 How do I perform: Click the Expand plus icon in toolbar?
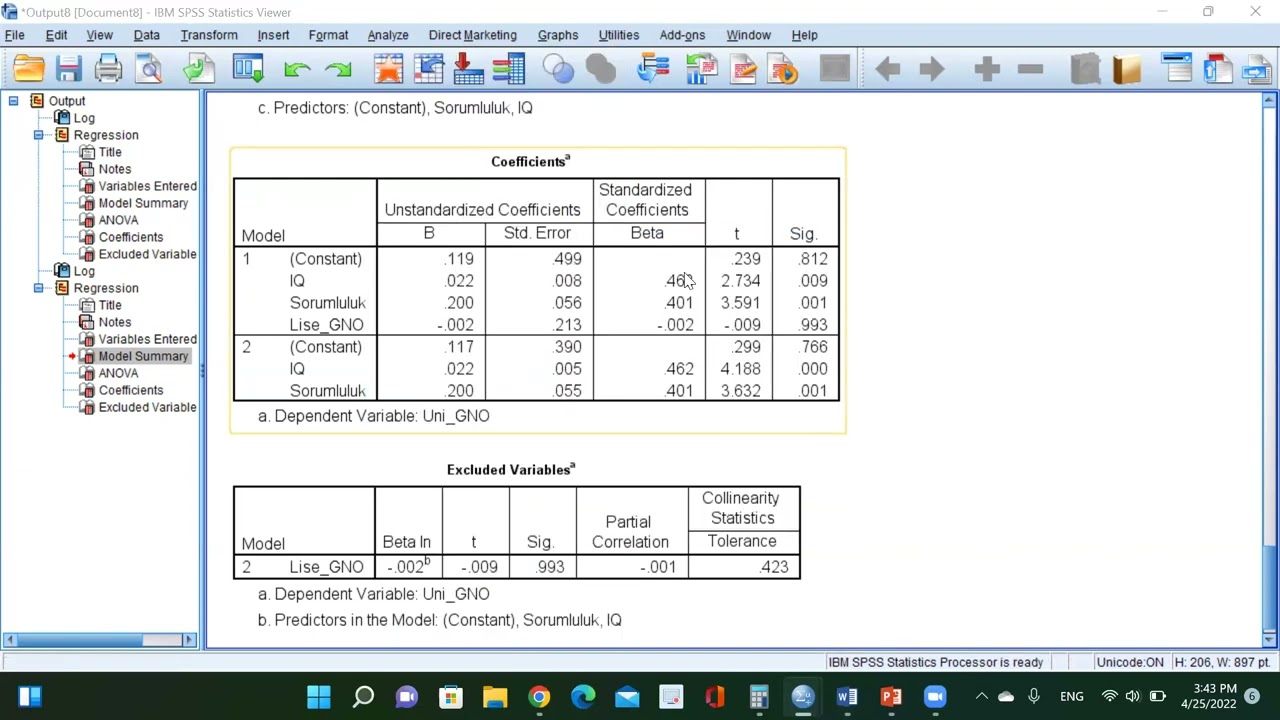pyautogui.click(x=987, y=69)
